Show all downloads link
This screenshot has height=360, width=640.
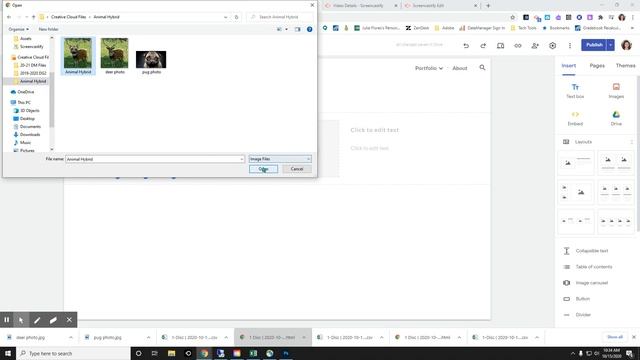coord(615,337)
